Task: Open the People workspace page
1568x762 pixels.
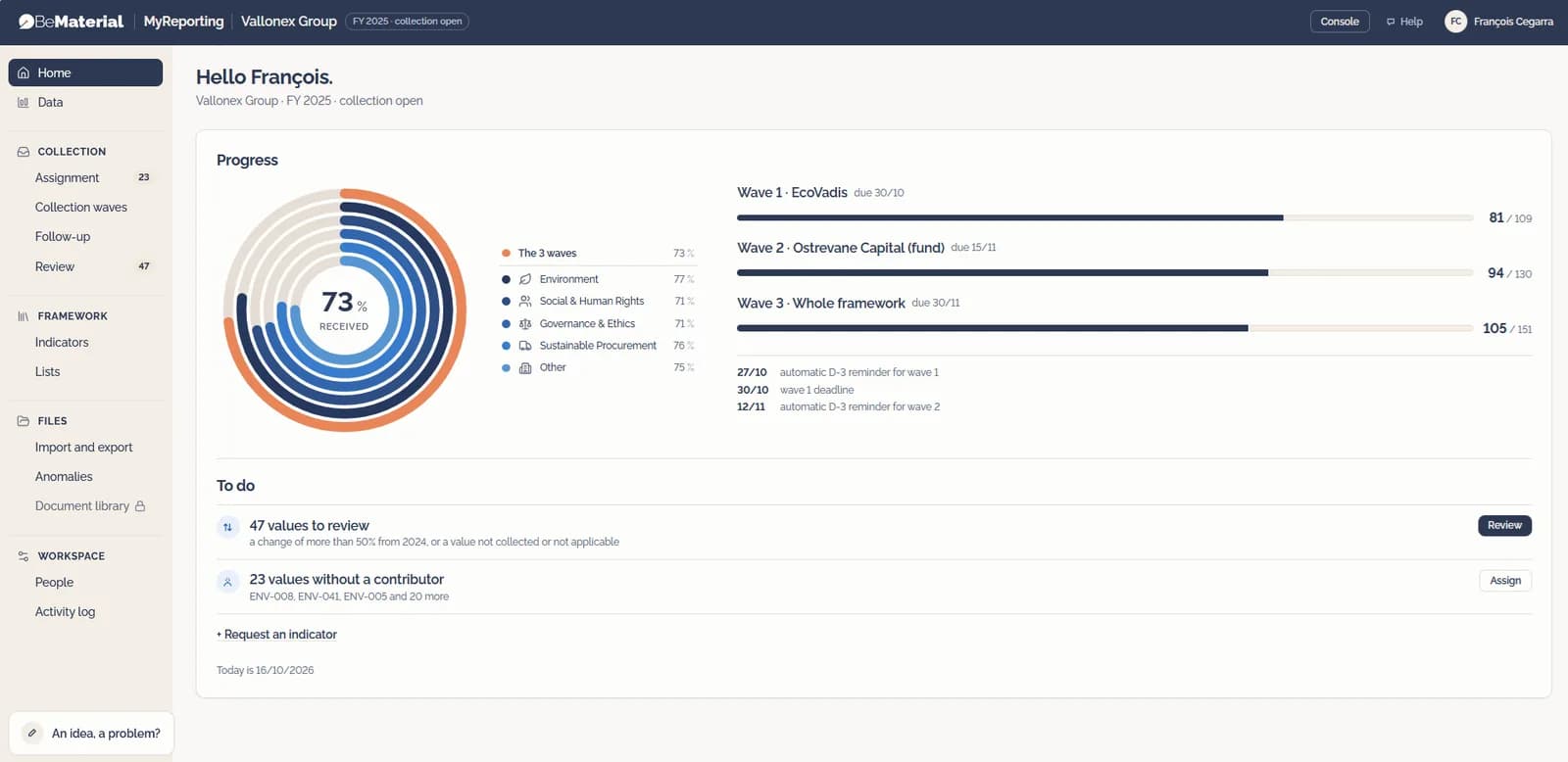Action: click(x=86, y=583)
